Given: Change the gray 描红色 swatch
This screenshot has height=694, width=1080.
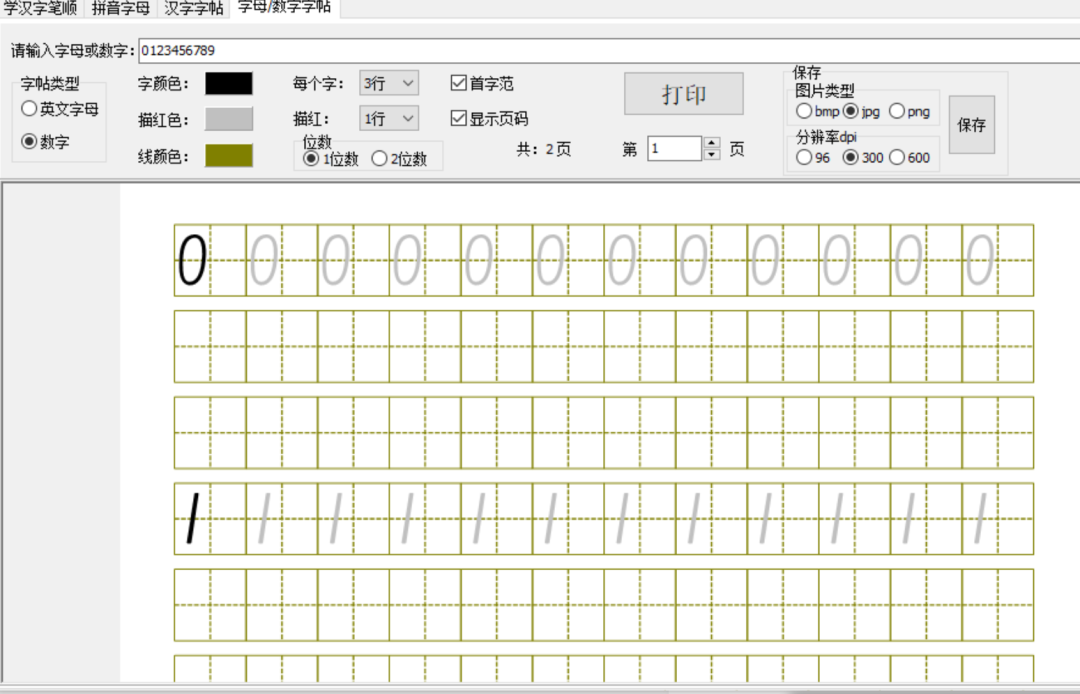Looking at the screenshot, I should pos(229,119).
